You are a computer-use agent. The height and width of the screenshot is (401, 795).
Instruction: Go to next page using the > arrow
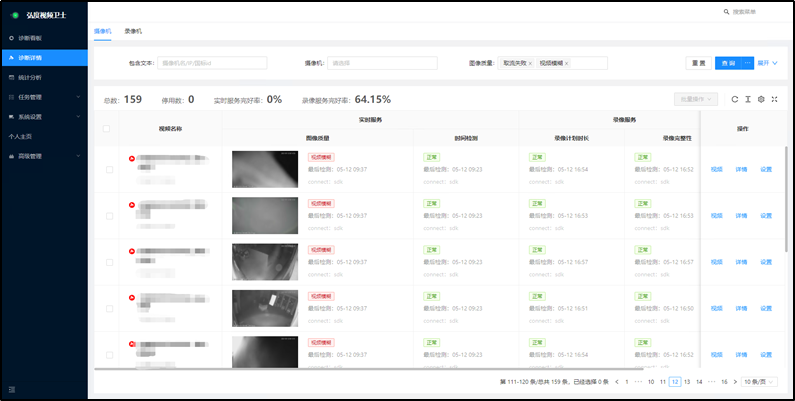(735, 382)
